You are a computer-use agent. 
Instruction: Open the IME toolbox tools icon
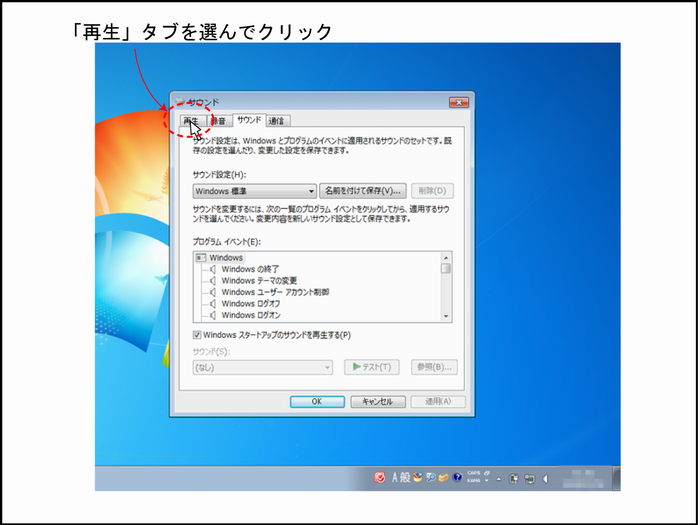[443, 478]
